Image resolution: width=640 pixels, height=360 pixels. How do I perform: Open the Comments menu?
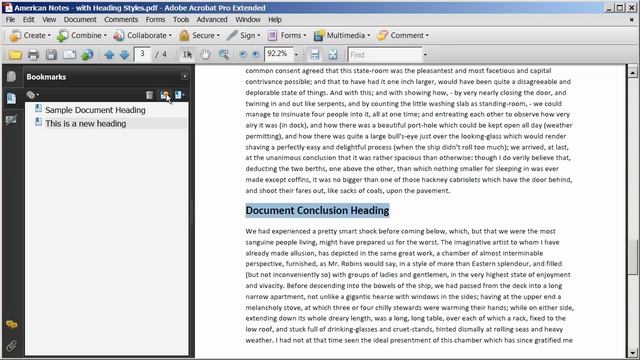point(121,20)
